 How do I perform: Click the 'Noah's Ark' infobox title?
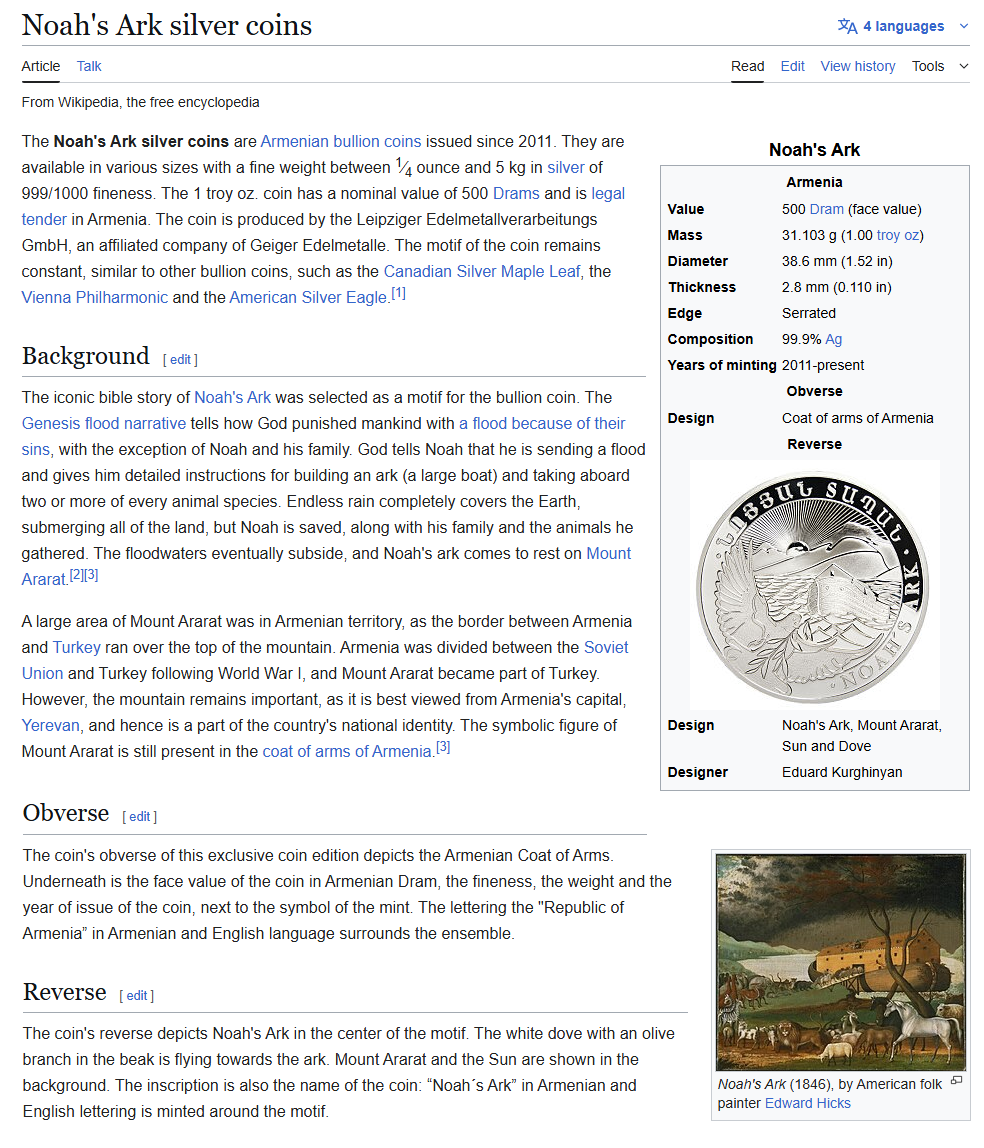click(x=814, y=150)
